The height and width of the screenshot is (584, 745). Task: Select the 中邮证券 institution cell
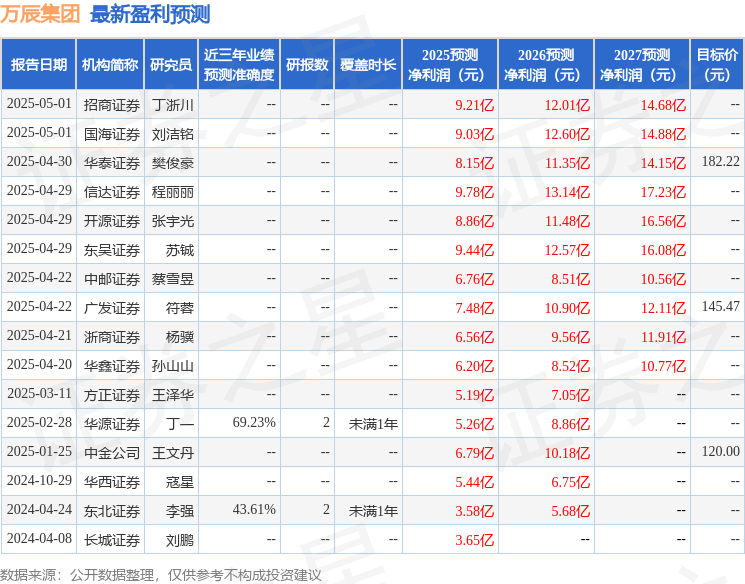pos(112,279)
